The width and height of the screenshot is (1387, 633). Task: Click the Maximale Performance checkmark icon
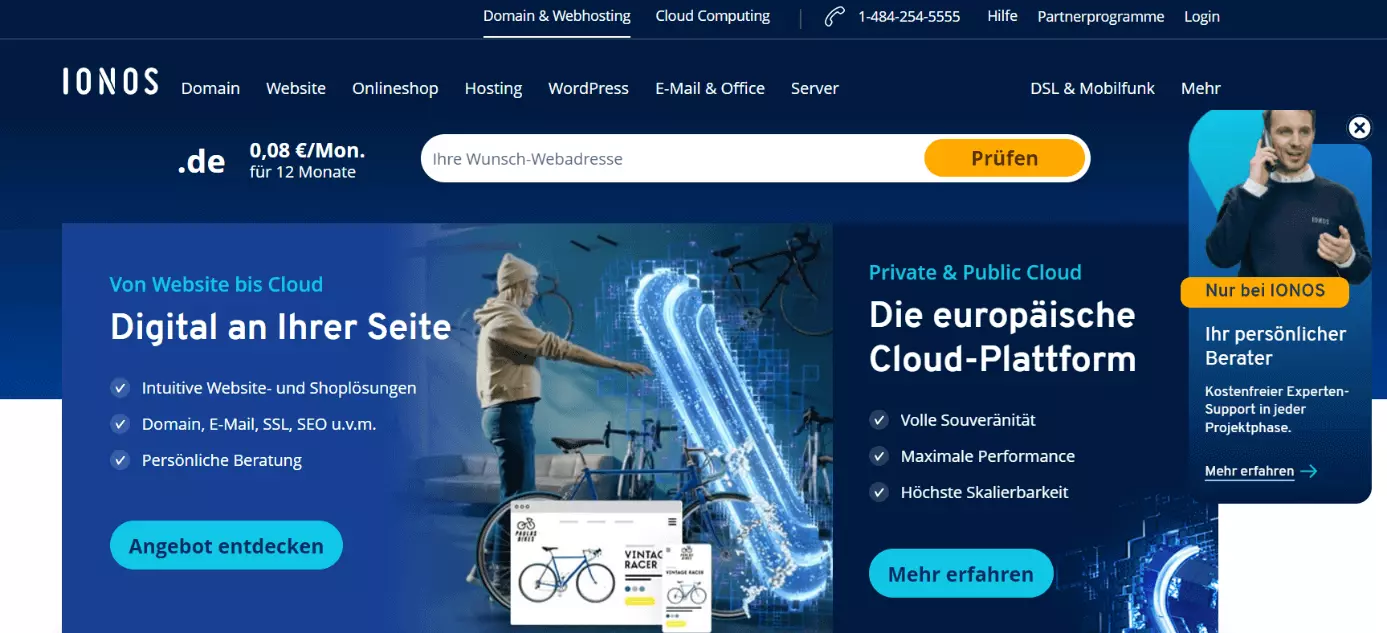[879, 456]
